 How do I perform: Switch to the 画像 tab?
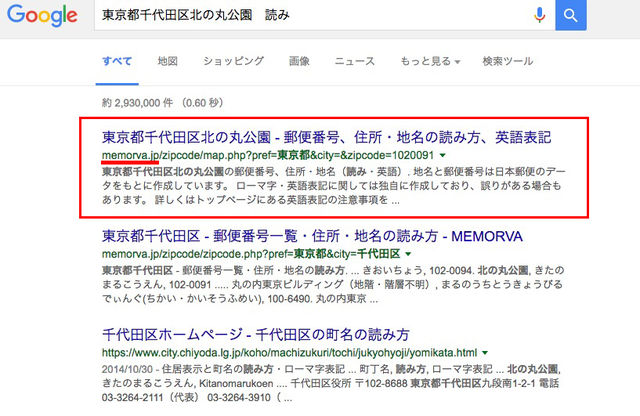point(299,61)
